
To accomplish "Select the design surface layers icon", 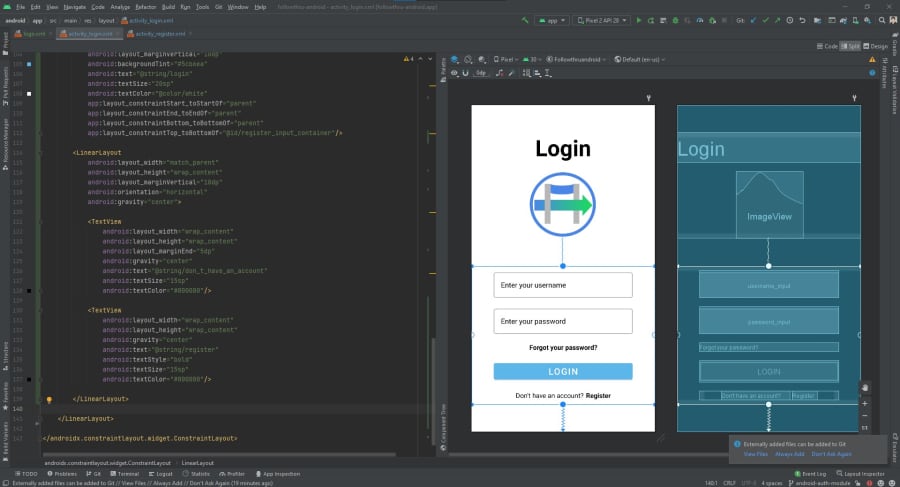I will point(455,59).
